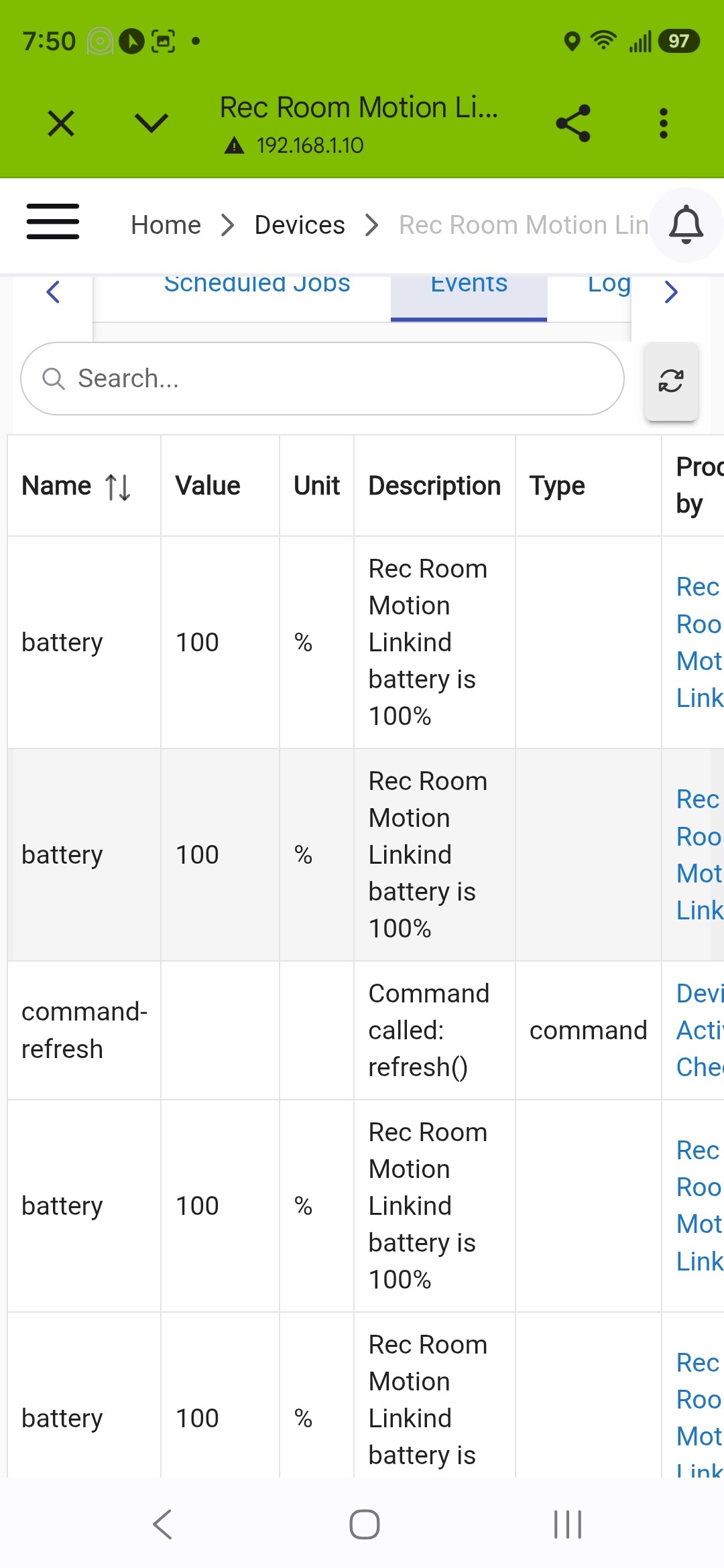This screenshot has height=1568, width=724.
Task: Open the three-dot overflow menu
Action: coord(664,123)
